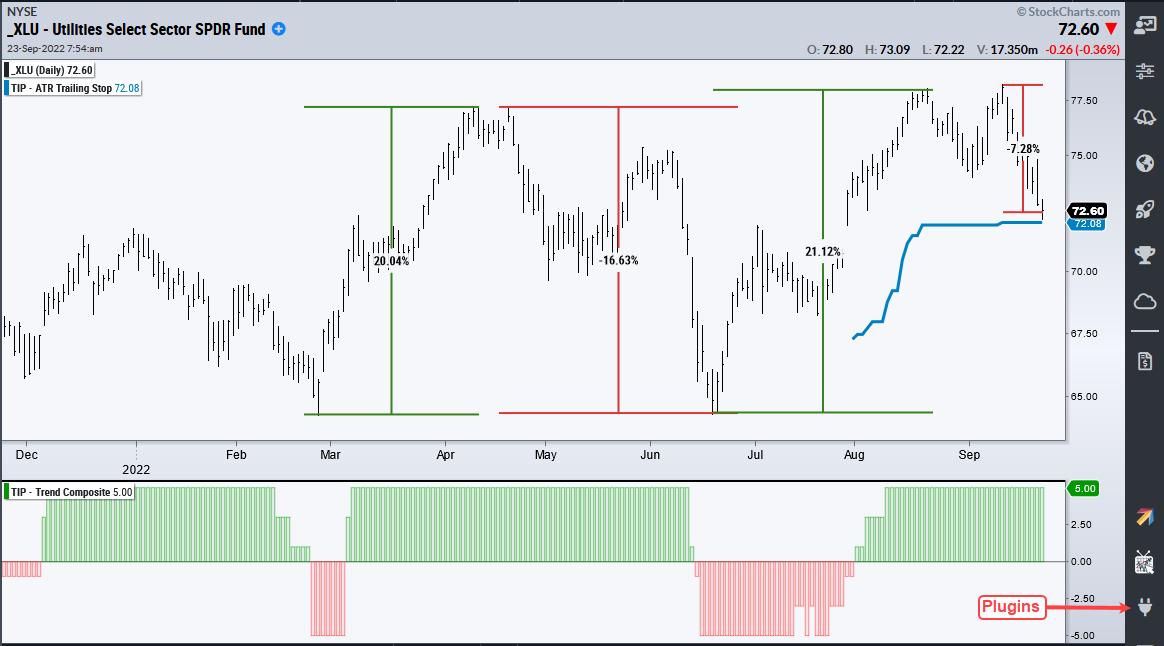Click the O: 72.80 open value
The image size is (1164, 646).
pos(829,50)
